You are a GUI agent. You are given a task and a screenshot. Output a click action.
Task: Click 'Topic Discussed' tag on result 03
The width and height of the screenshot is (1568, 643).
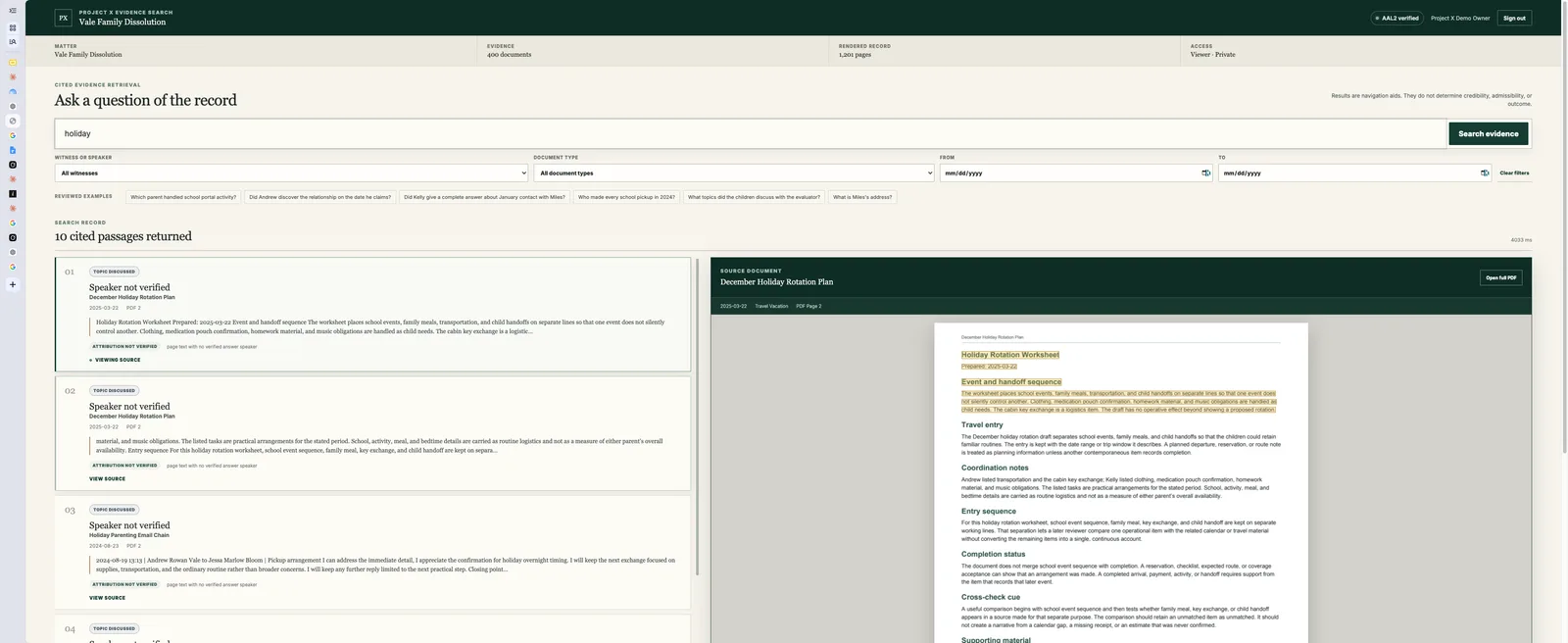pos(115,510)
